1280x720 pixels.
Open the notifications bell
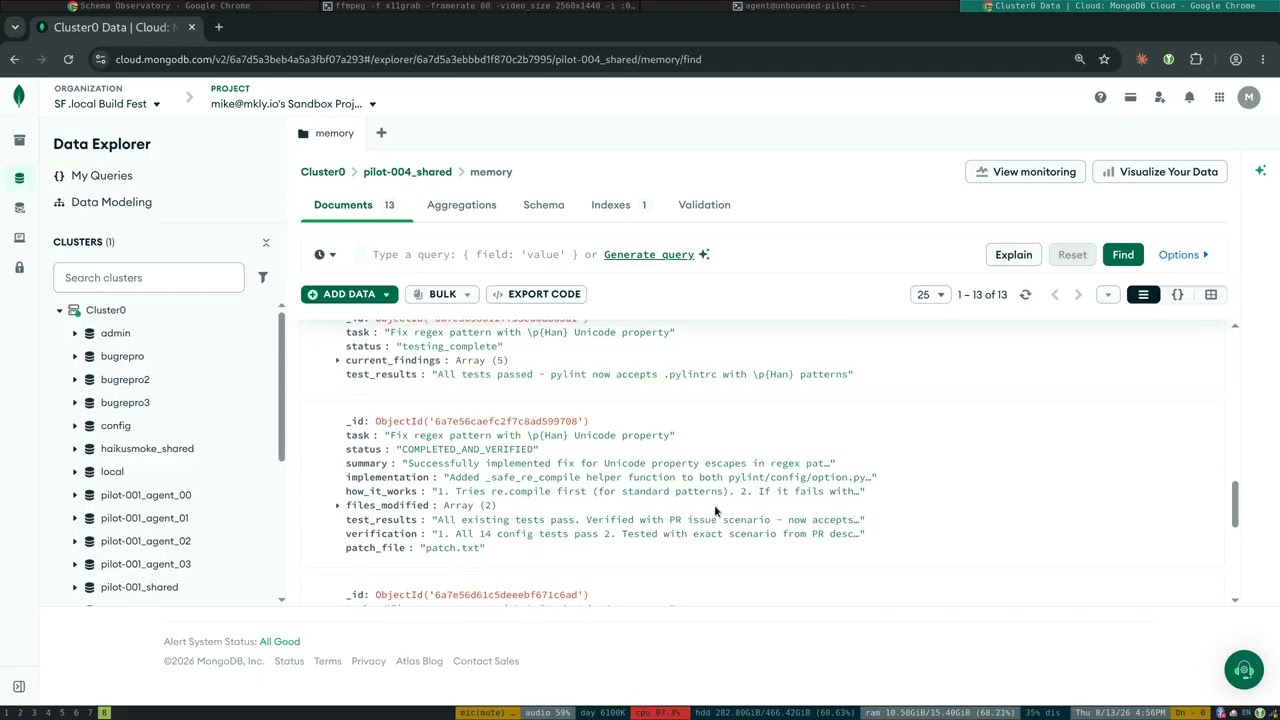pos(1189,97)
